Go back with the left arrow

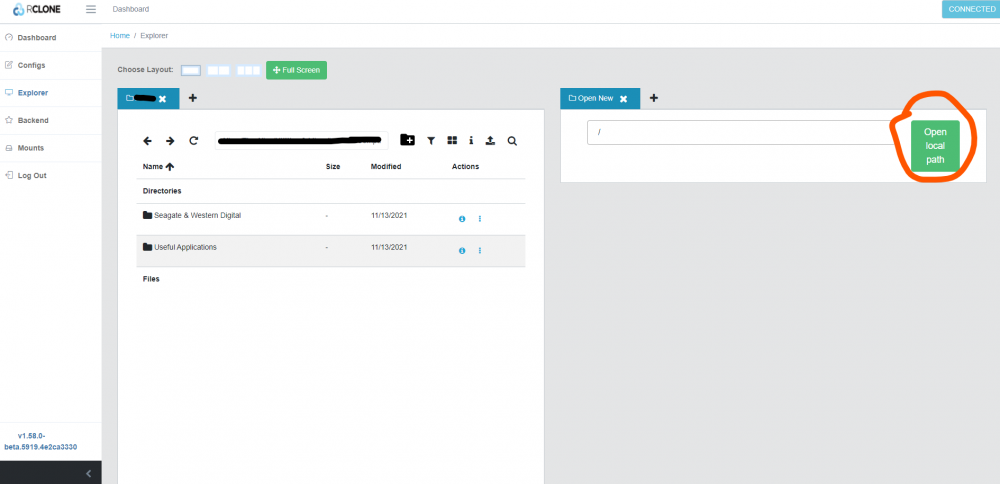point(147,141)
